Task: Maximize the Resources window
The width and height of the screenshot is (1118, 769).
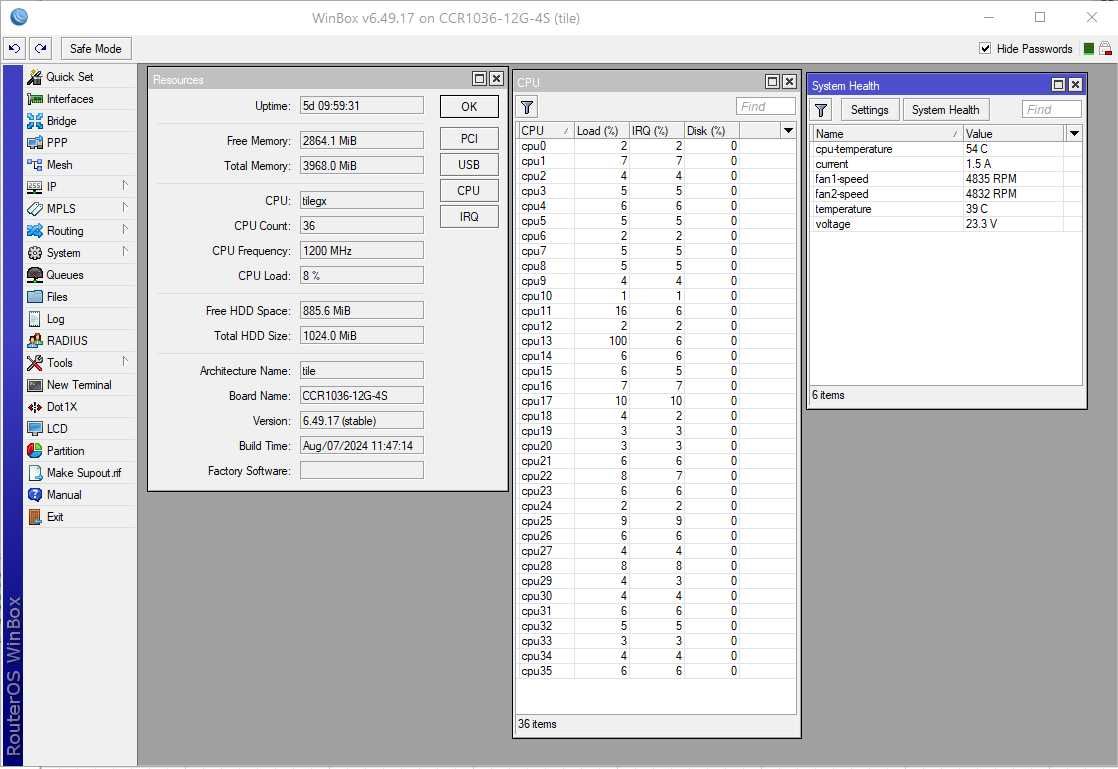Action: [x=479, y=78]
